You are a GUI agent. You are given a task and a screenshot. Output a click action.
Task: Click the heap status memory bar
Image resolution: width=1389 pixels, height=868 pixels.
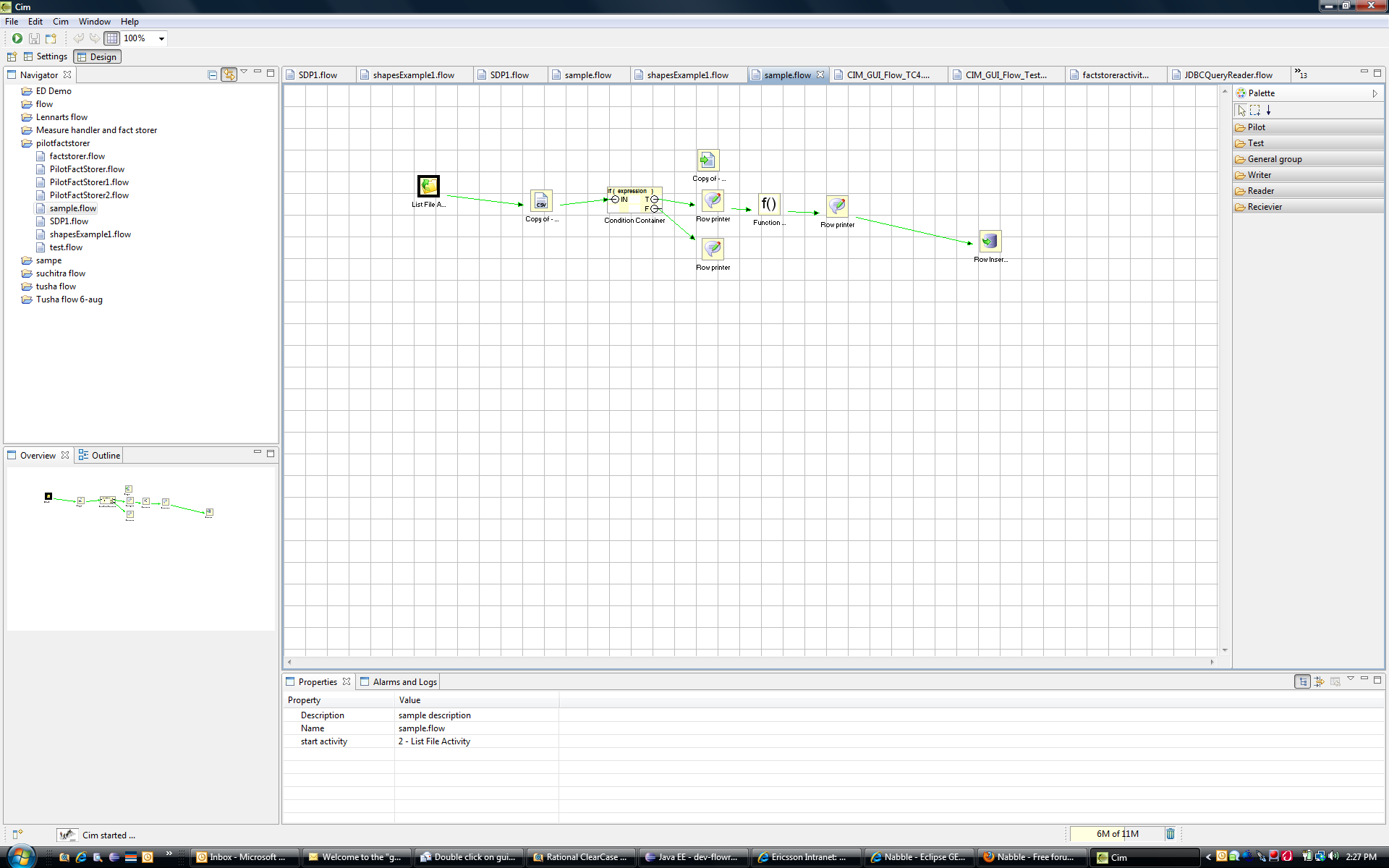point(1116,834)
